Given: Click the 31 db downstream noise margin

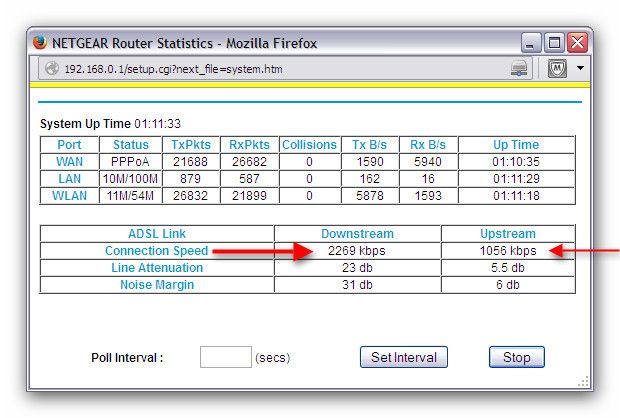Looking at the screenshot, I should pyautogui.click(x=357, y=285).
